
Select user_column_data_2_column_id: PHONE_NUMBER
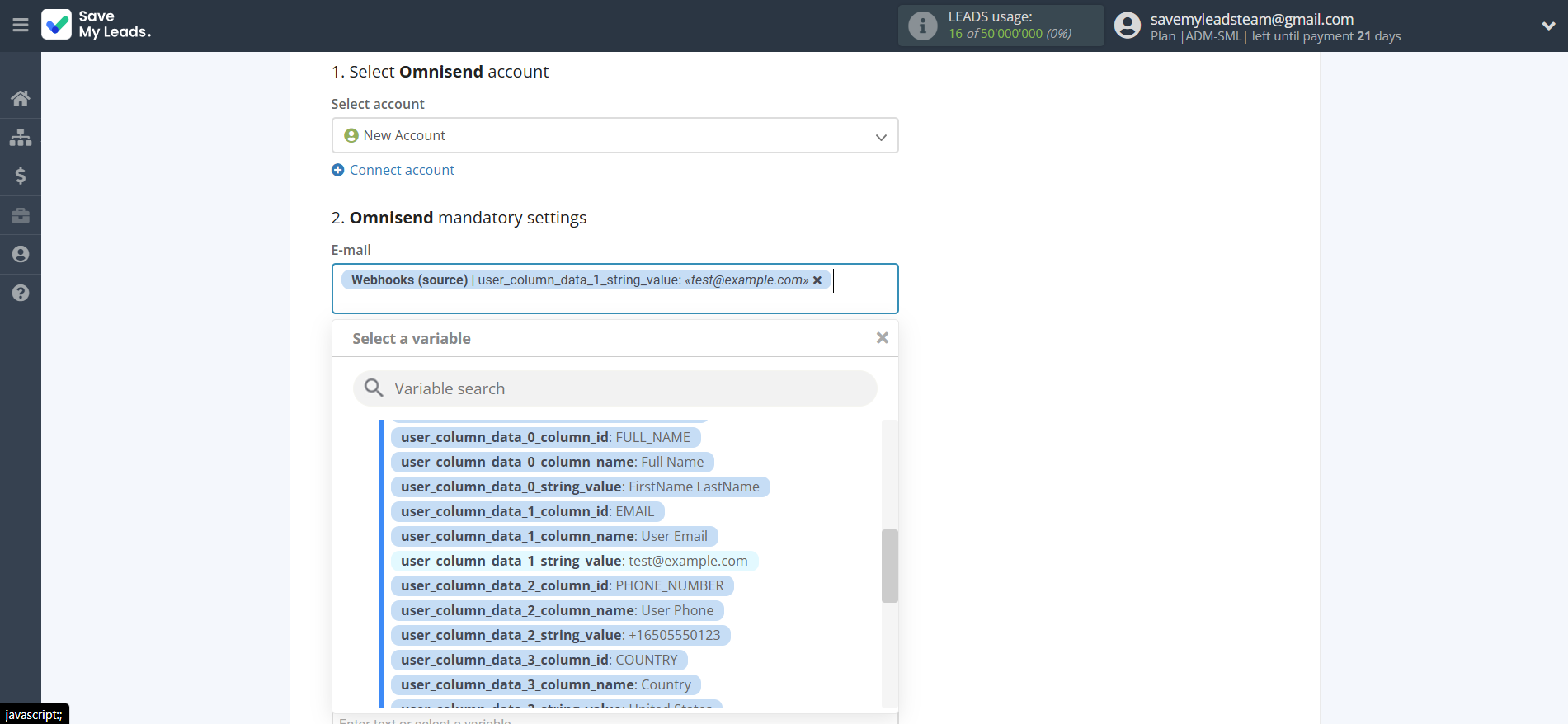[x=562, y=585]
